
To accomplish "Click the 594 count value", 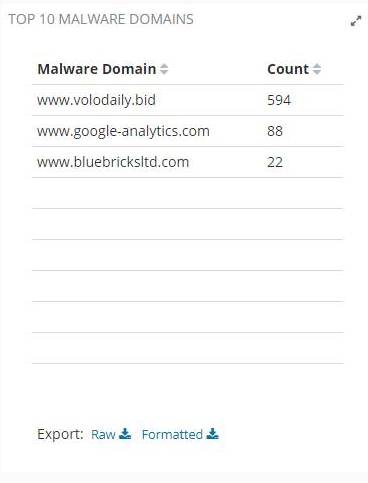I will (x=279, y=100).
